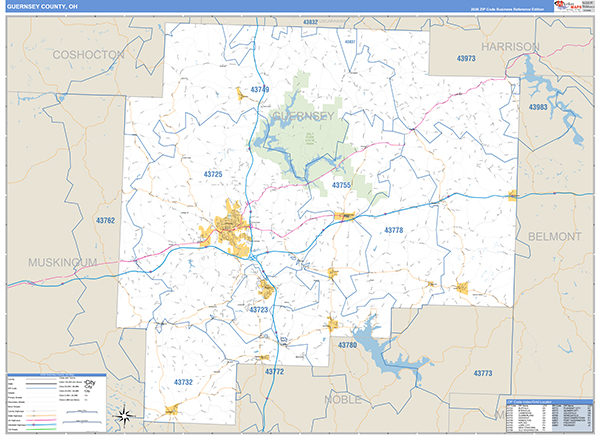The height and width of the screenshot is (435, 600).
Task: Click the MUSKINGUM county name
Action: [63, 262]
